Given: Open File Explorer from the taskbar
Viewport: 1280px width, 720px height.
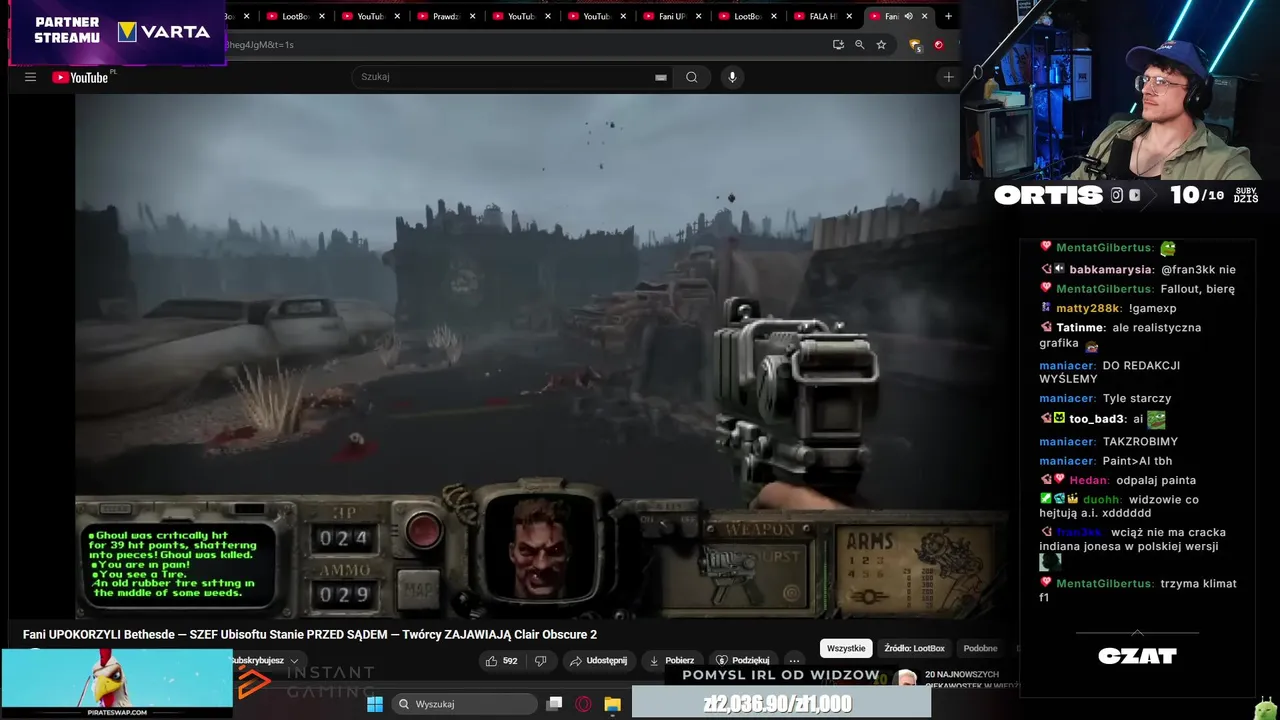Looking at the screenshot, I should coord(612,704).
